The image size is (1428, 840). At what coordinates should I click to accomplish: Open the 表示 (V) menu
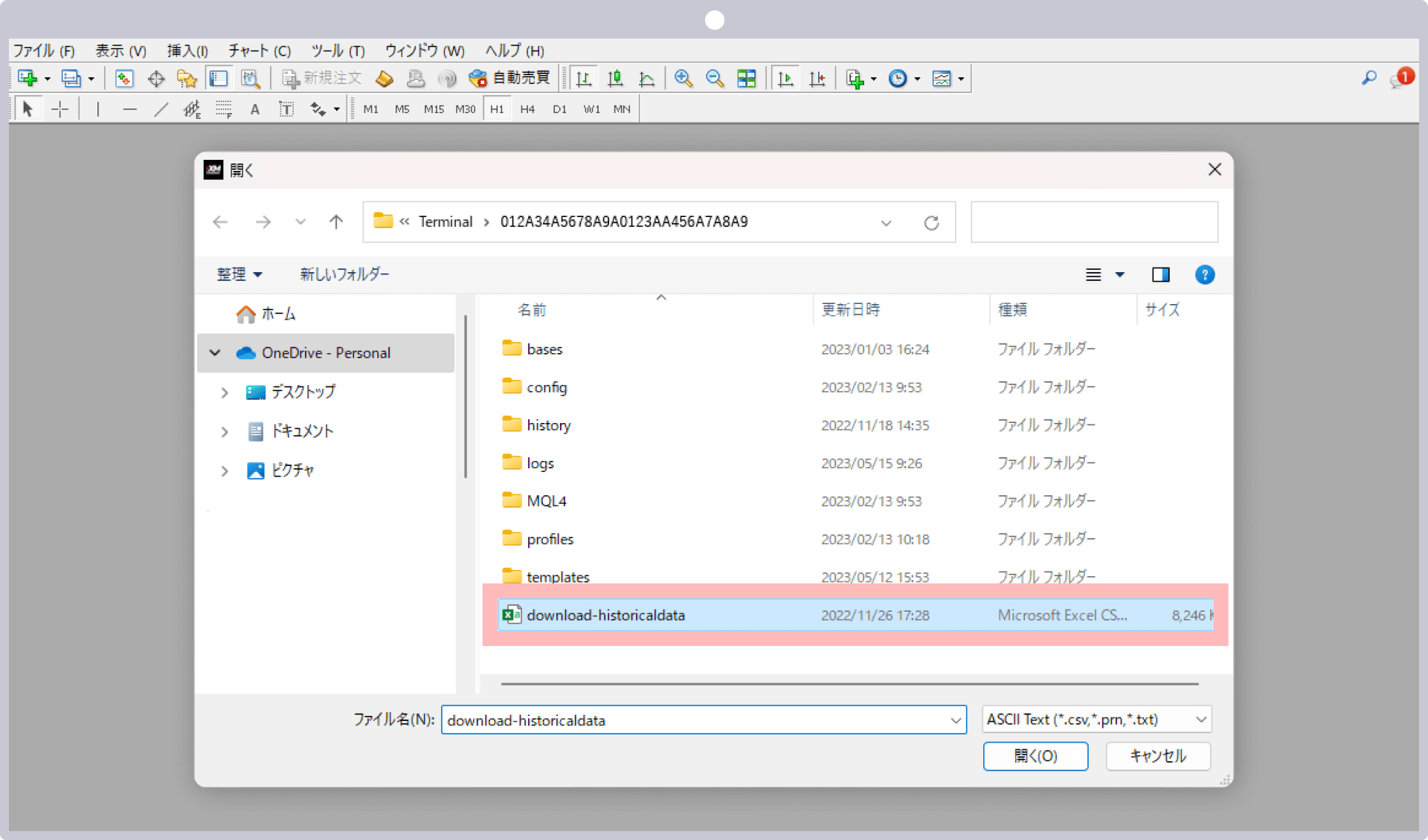pyautogui.click(x=120, y=51)
